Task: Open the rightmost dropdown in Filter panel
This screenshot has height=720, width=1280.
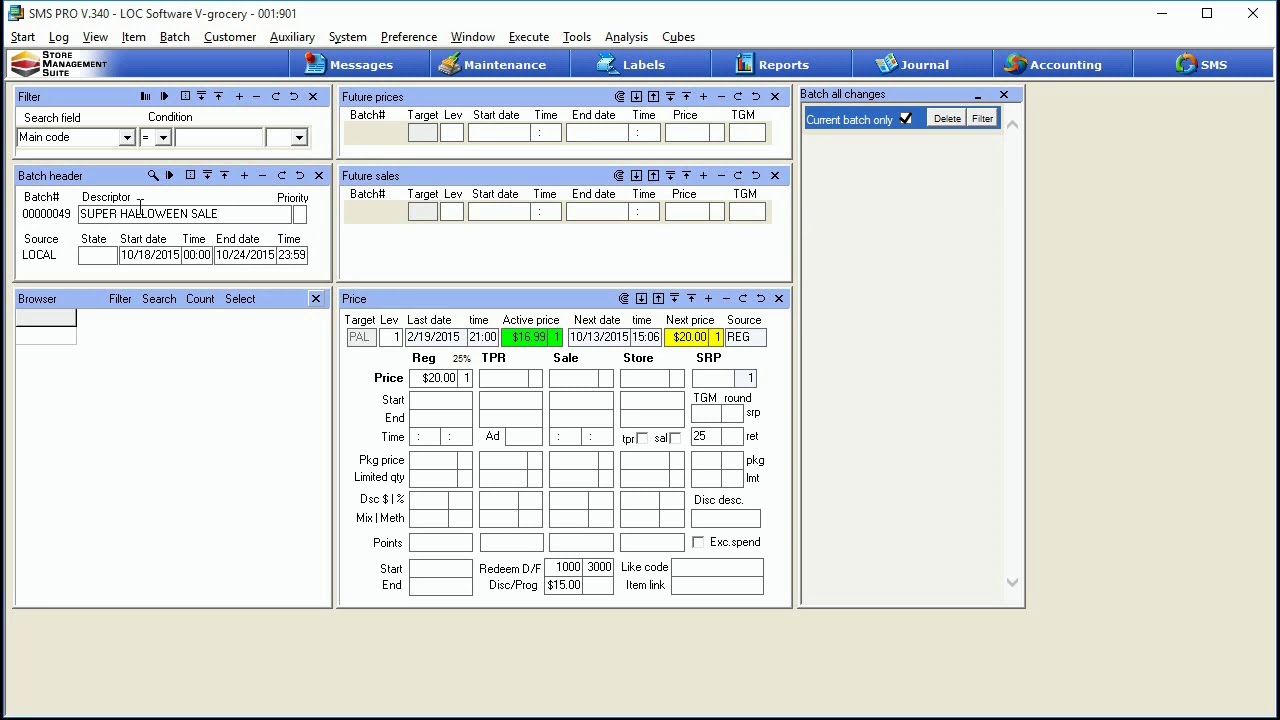Action: click(299, 138)
